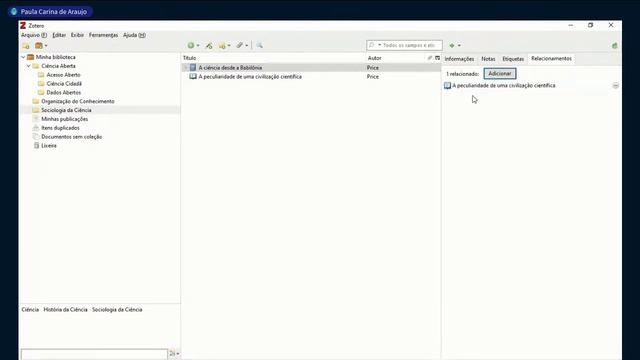Image resolution: width=640 pixels, height=360 pixels.
Task: Collapse the Minha biblioteca tree
Action: pyautogui.click(x=23, y=57)
